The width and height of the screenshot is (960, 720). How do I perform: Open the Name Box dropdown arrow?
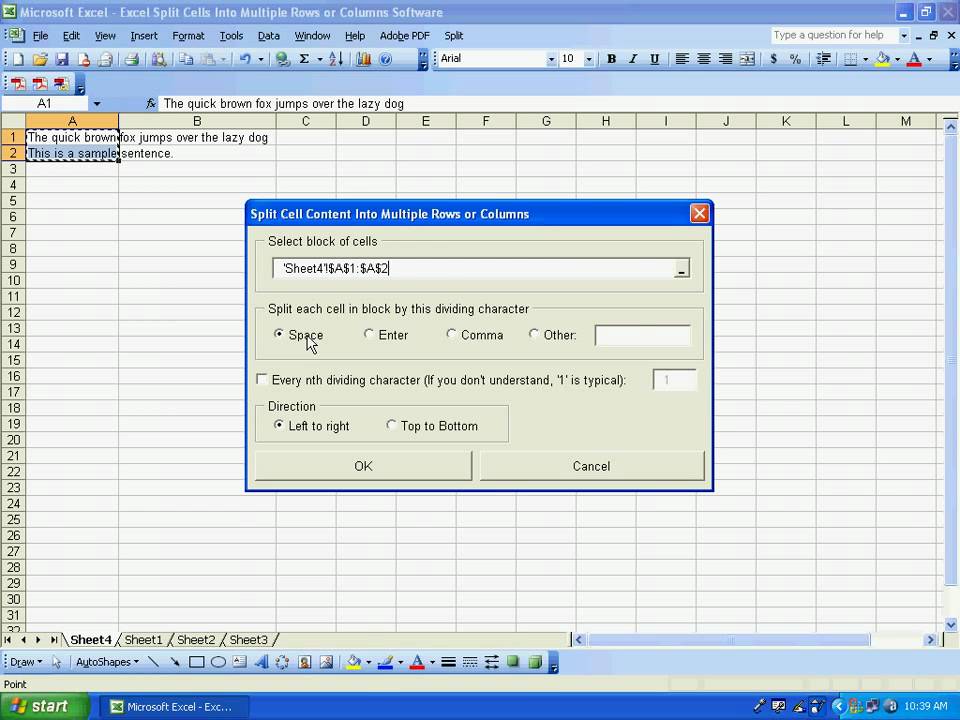[97, 103]
